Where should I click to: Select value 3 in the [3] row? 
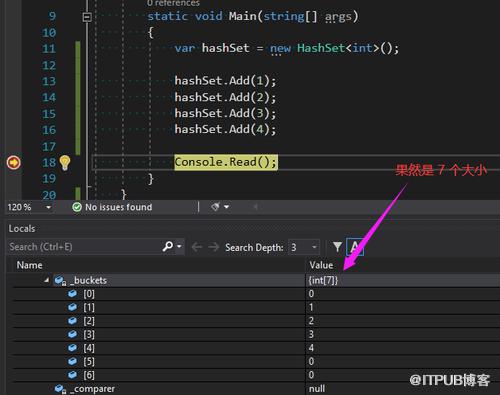[x=311, y=334]
